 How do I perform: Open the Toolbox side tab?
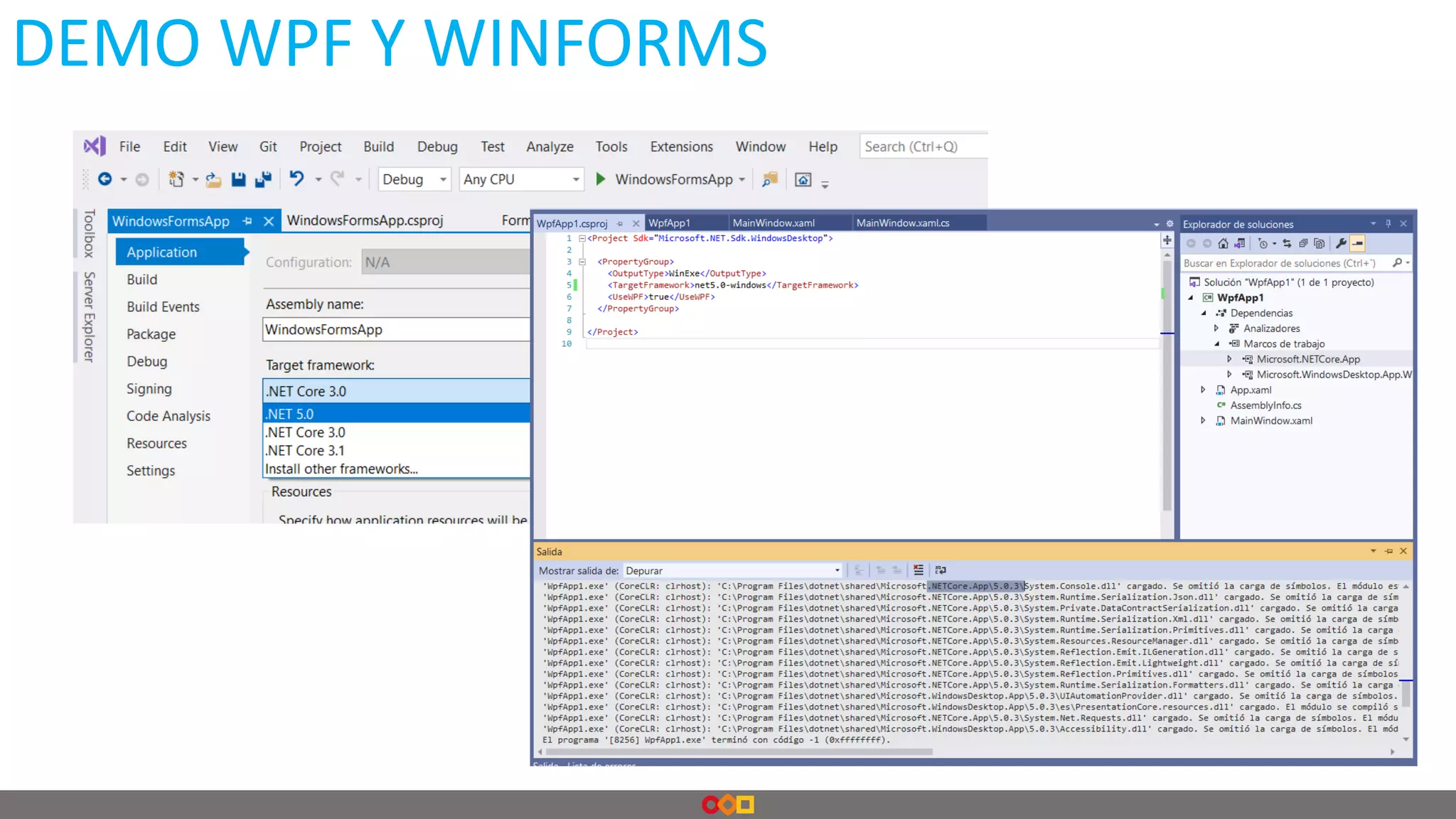coord(89,233)
